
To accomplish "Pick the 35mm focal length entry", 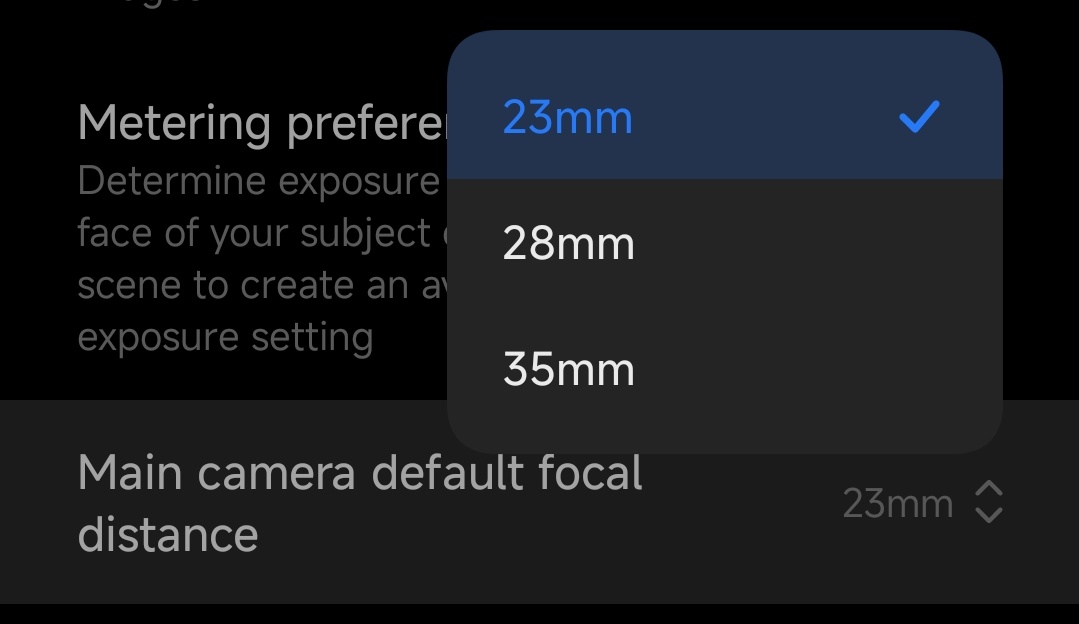I will click(x=567, y=368).
